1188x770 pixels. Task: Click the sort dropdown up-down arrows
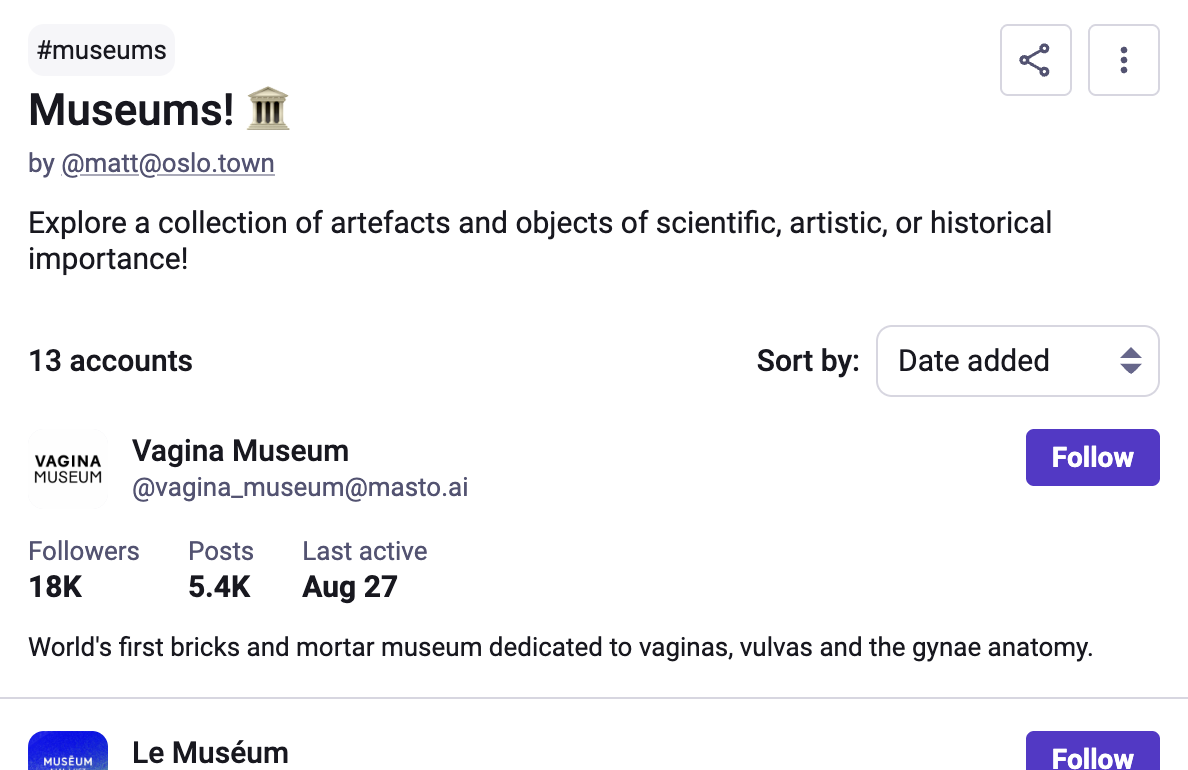click(x=1130, y=361)
